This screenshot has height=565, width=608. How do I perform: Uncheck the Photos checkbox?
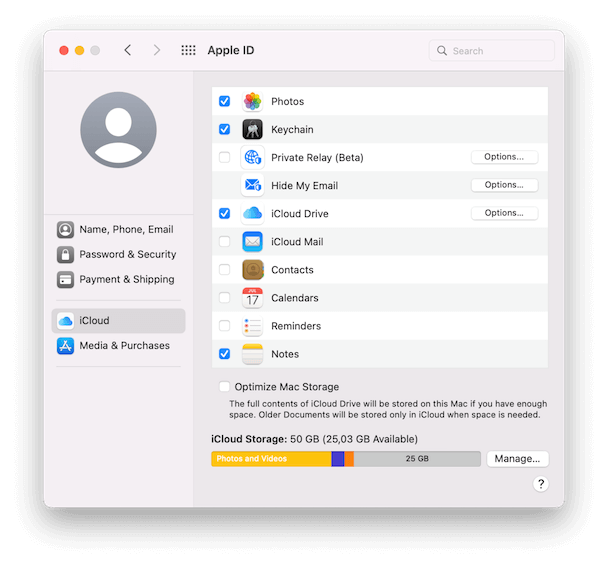pos(224,102)
